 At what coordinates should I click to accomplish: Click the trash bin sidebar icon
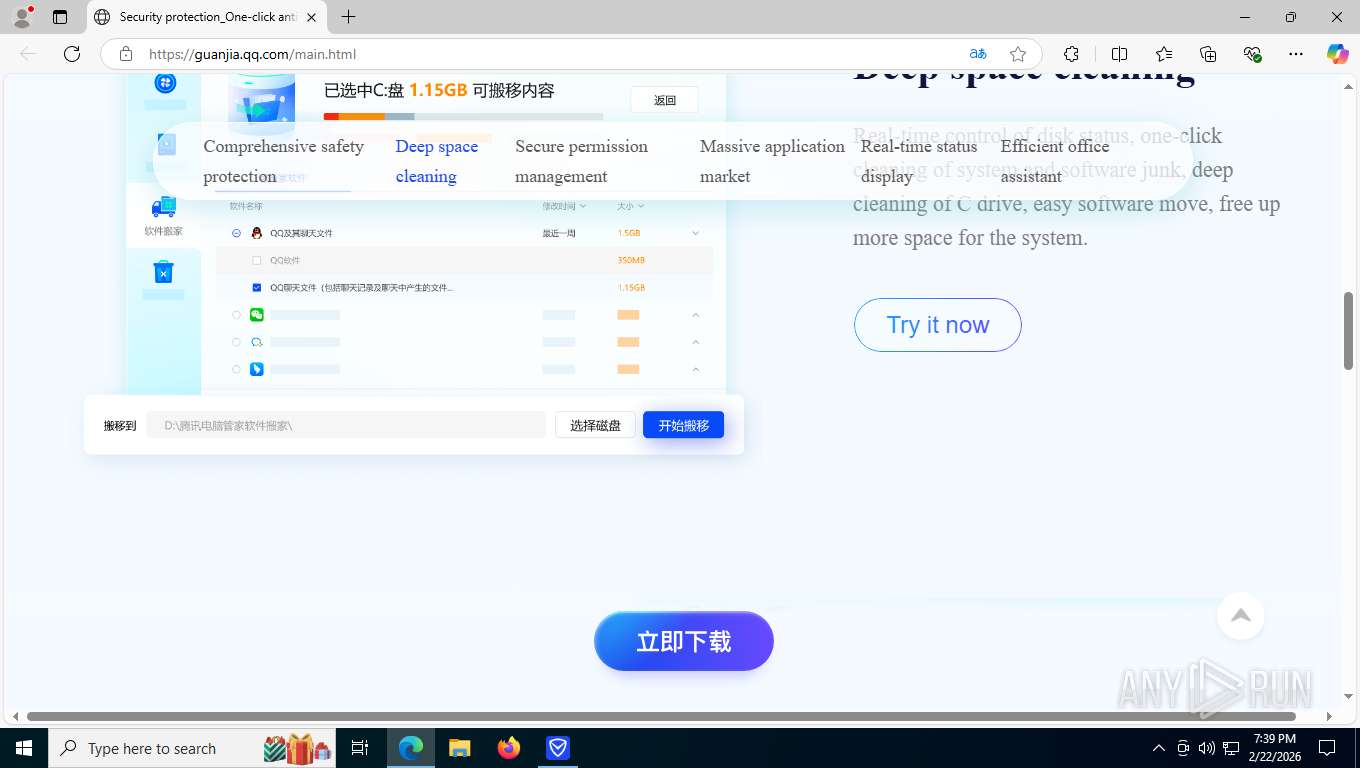[x=163, y=272]
